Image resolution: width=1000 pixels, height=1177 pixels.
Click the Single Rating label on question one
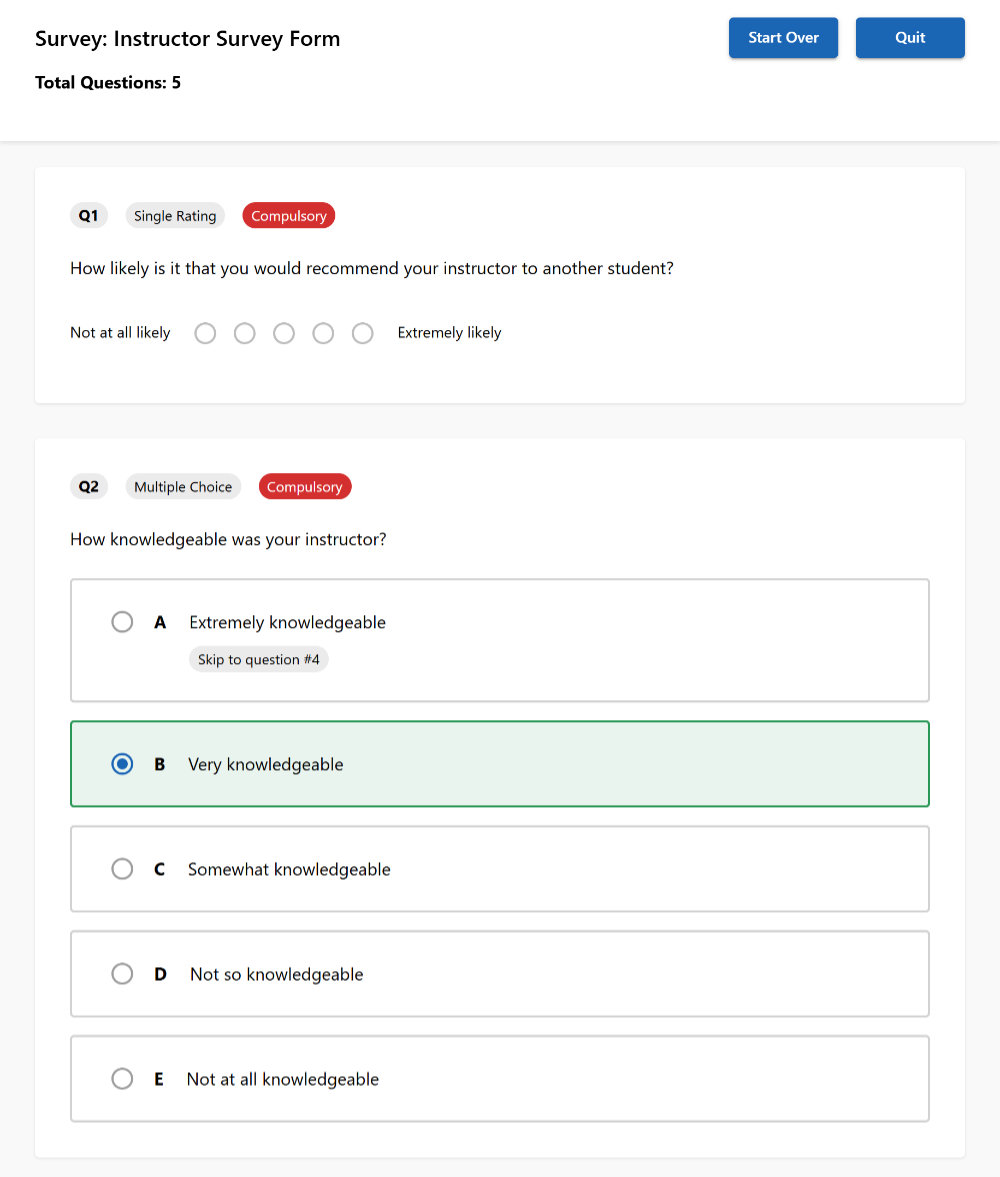coord(175,215)
